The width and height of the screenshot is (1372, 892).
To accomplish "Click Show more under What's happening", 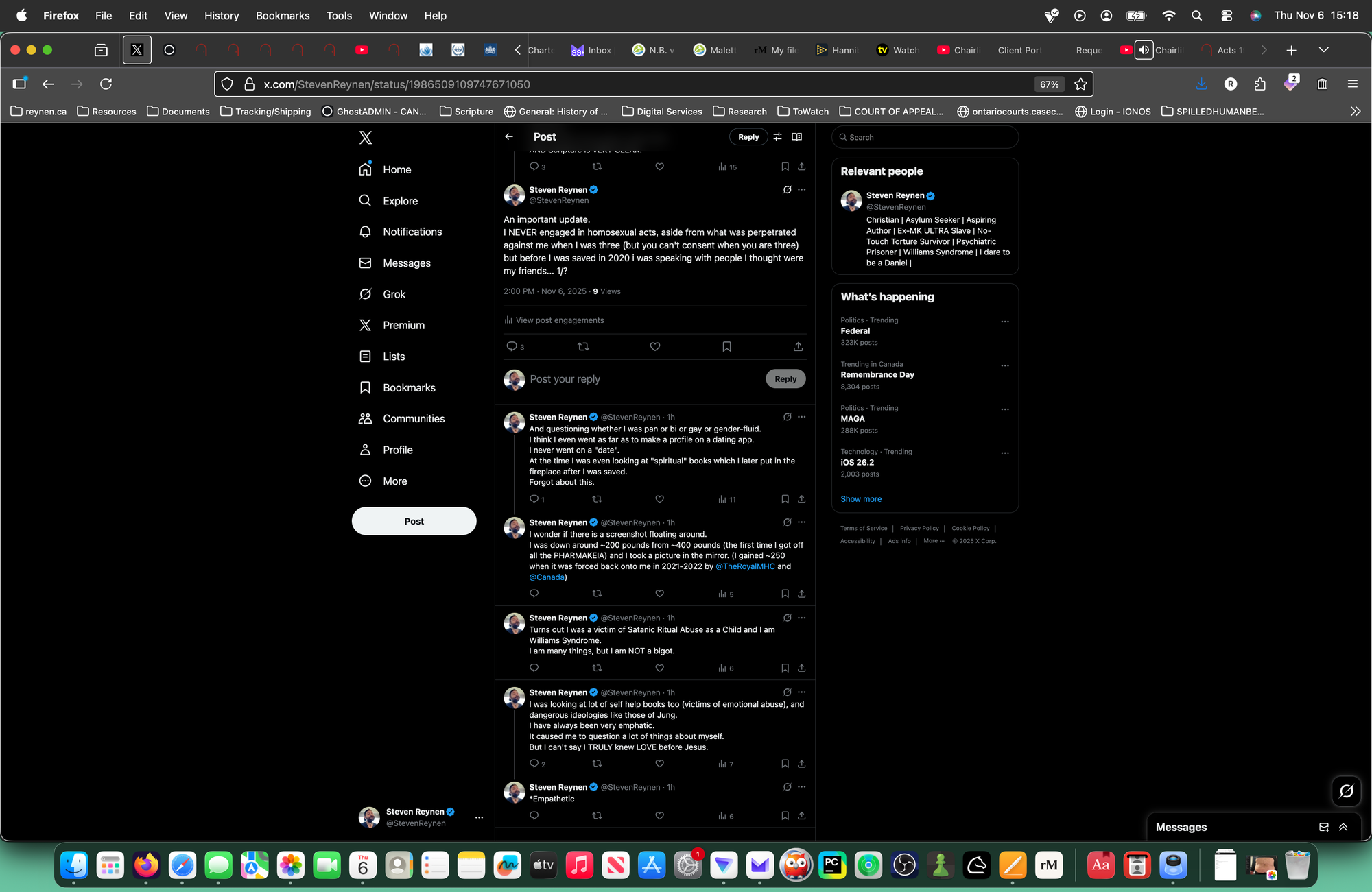I will pos(861,499).
